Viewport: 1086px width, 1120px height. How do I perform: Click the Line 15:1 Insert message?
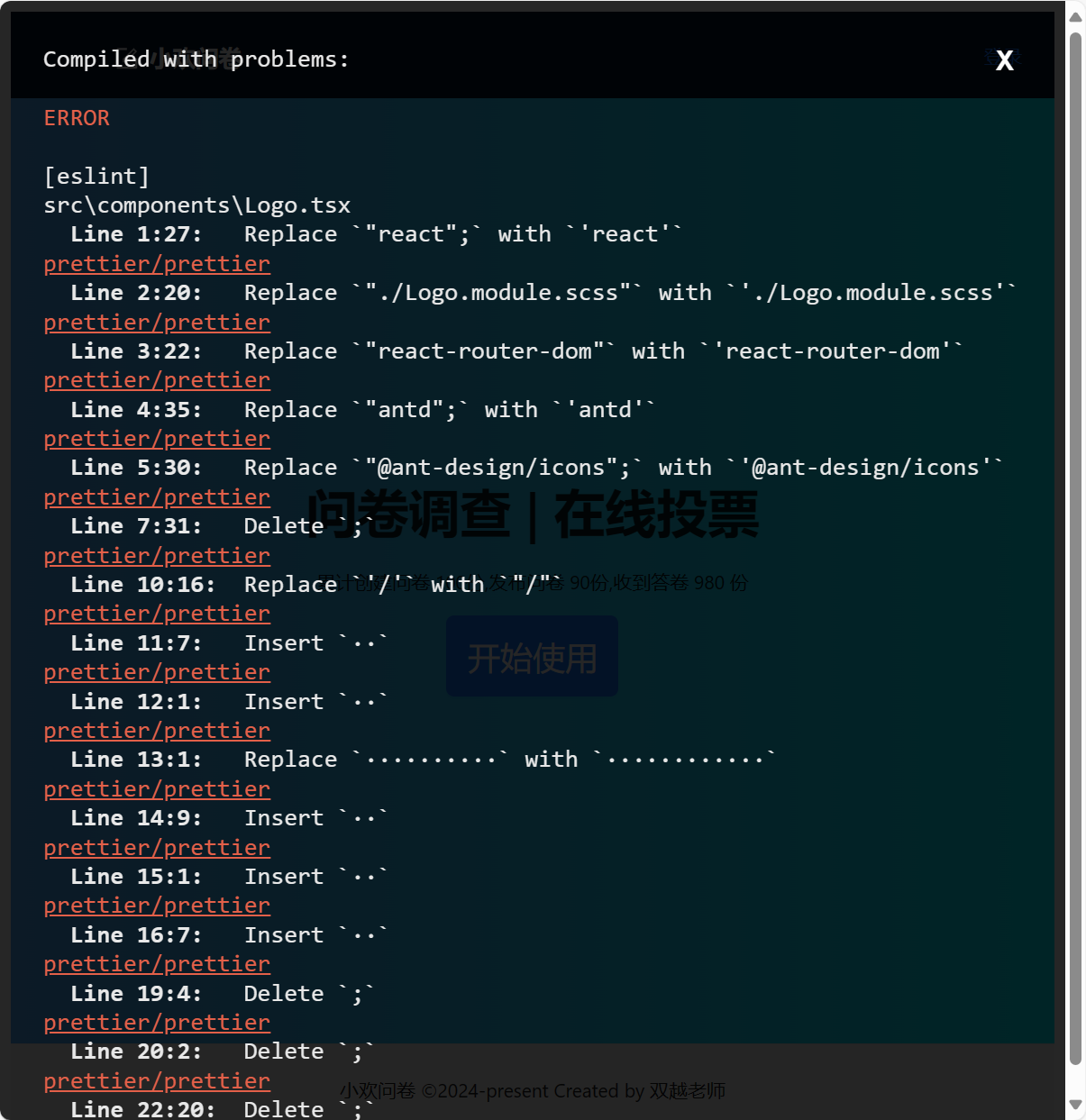click(x=230, y=877)
